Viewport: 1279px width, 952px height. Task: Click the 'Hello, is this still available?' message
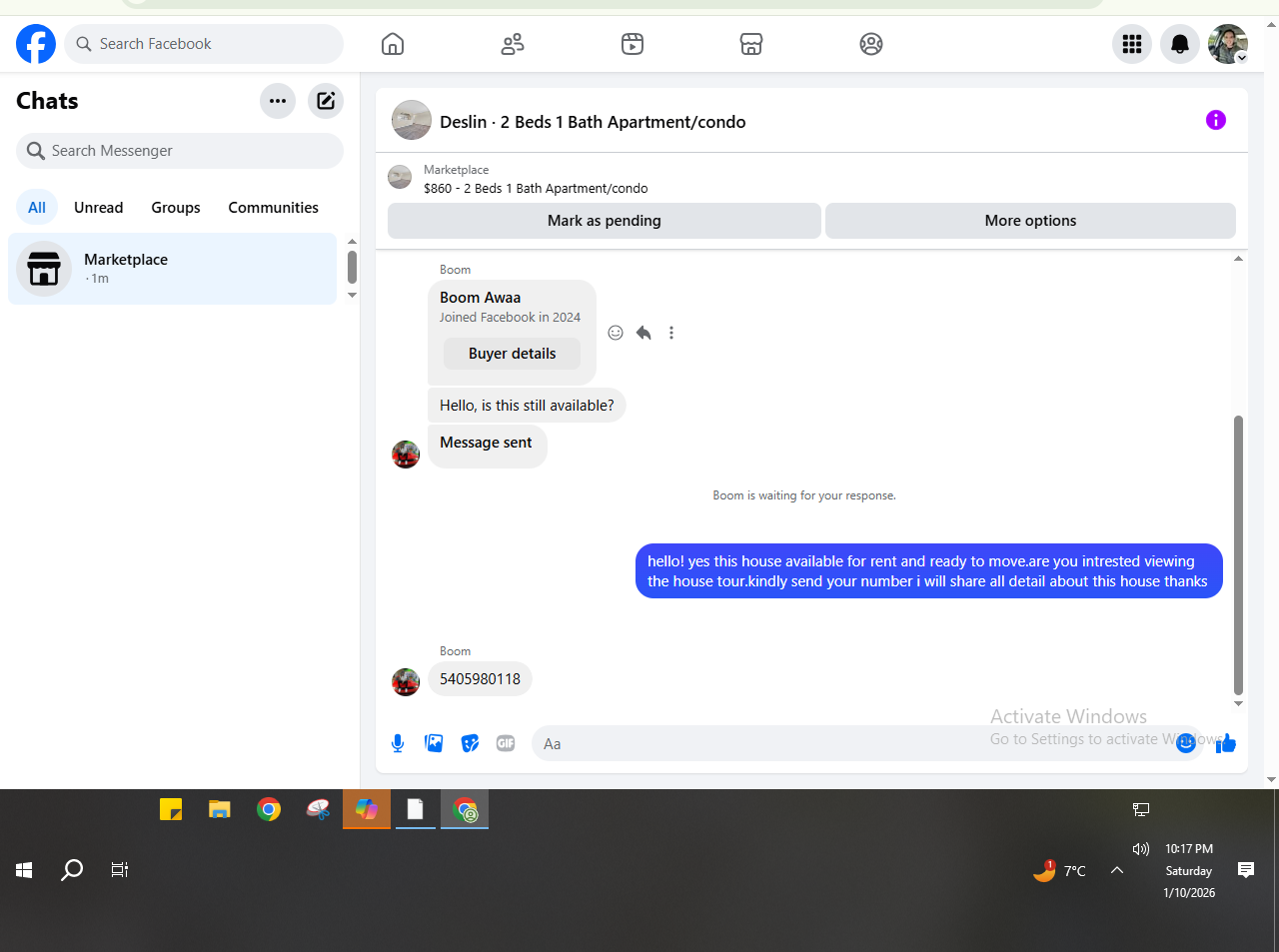tap(527, 406)
